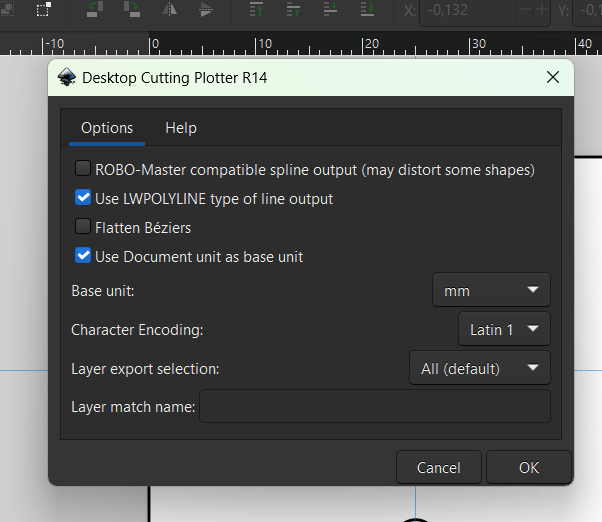This screenshot has height=522, width=602.
Task: Click lower selection to bottom icon
Action: [367, 9]
